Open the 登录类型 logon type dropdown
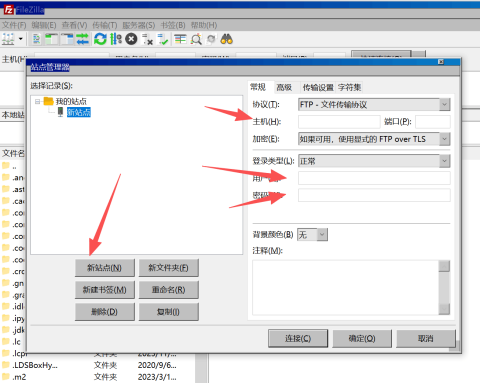The image size is (480, 383). pos(374,161)
